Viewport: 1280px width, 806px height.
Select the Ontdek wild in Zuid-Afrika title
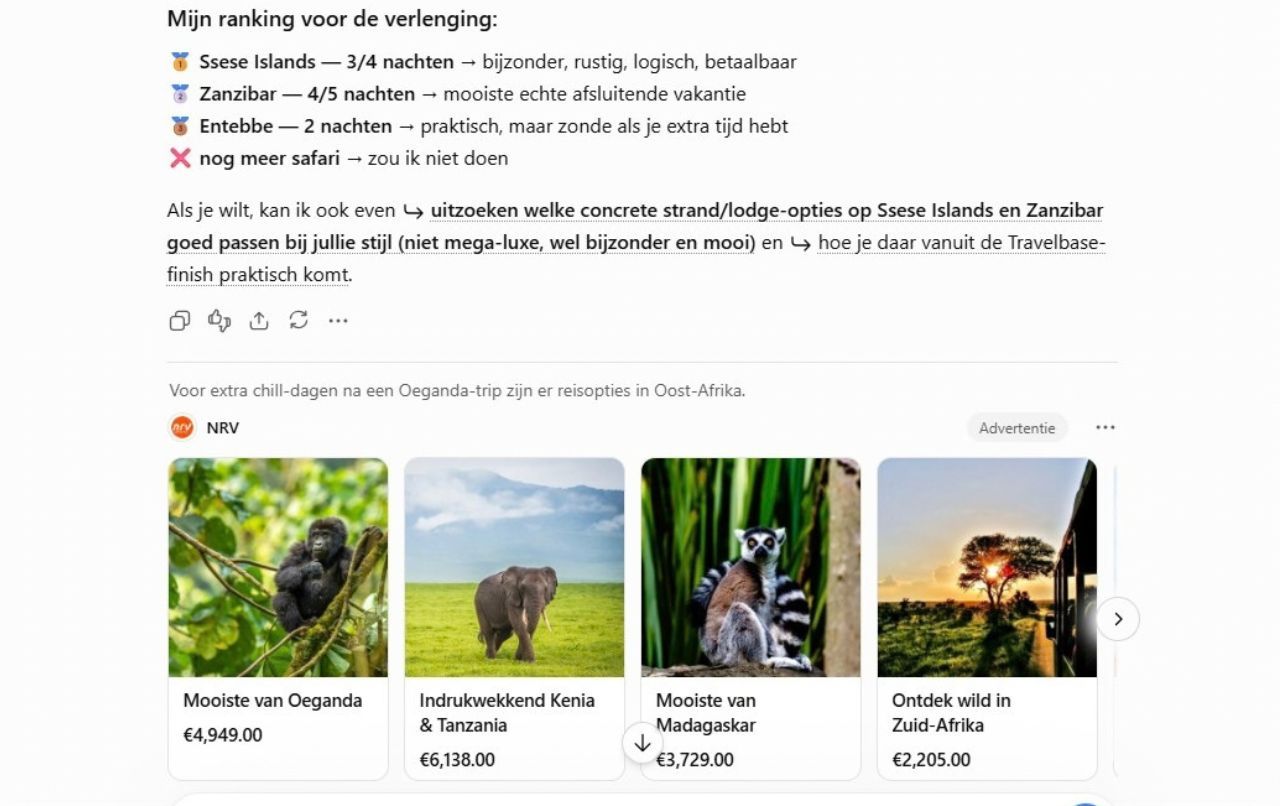(951, 713)
